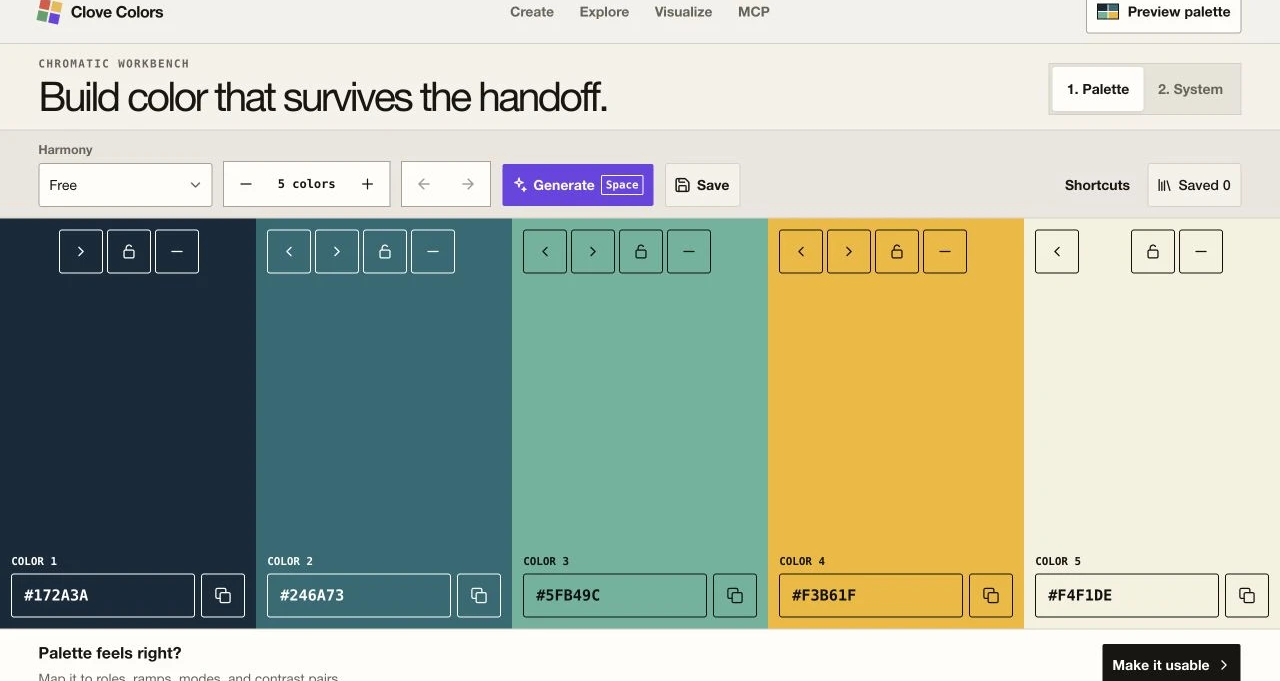Viewport: 1280px width, 681px height.
Task: Open the MCP nav item
Action: coord(754,12)
